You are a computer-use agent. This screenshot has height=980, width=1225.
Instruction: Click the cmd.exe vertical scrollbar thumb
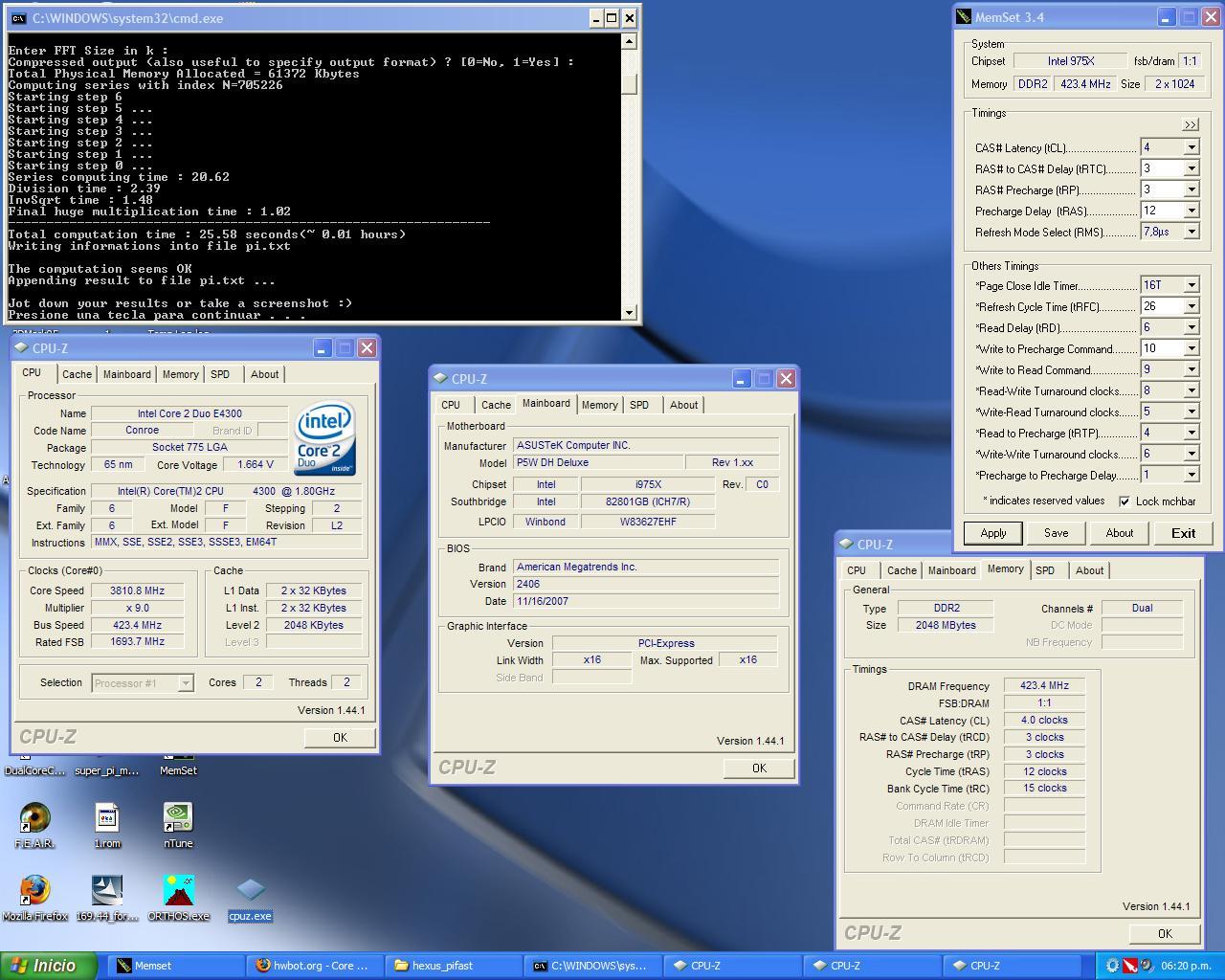point(629,84)
